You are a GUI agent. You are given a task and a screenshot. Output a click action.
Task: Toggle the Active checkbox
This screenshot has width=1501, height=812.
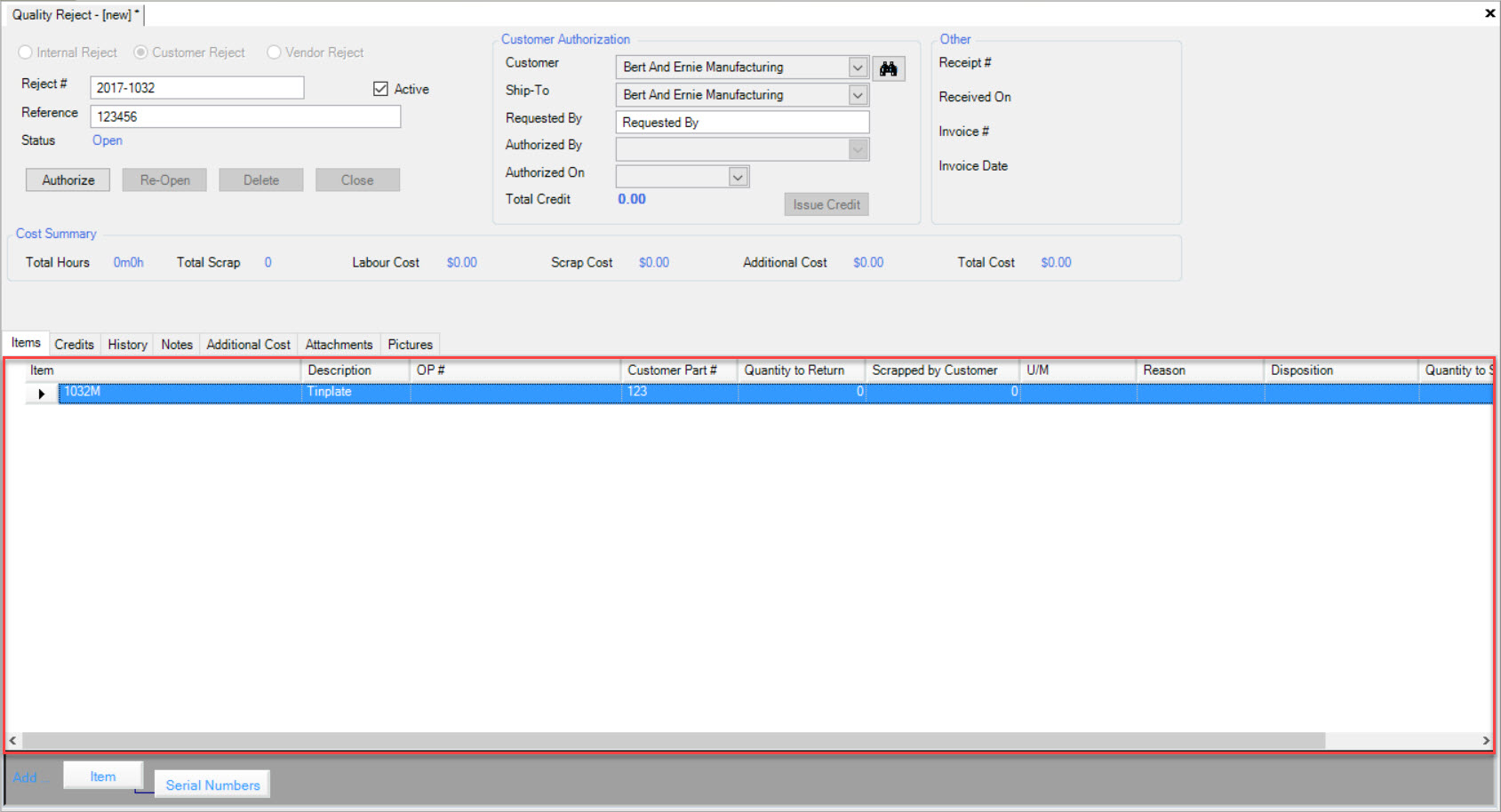tap(380, 89)
